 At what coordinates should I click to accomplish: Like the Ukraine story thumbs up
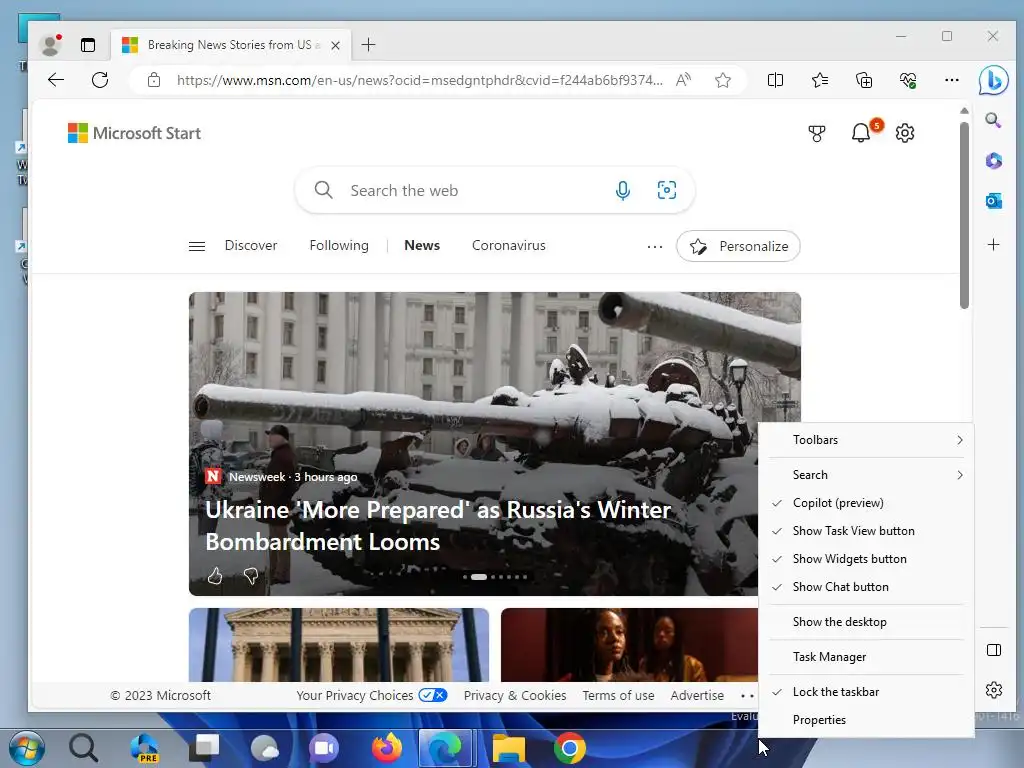click(215, 576)
